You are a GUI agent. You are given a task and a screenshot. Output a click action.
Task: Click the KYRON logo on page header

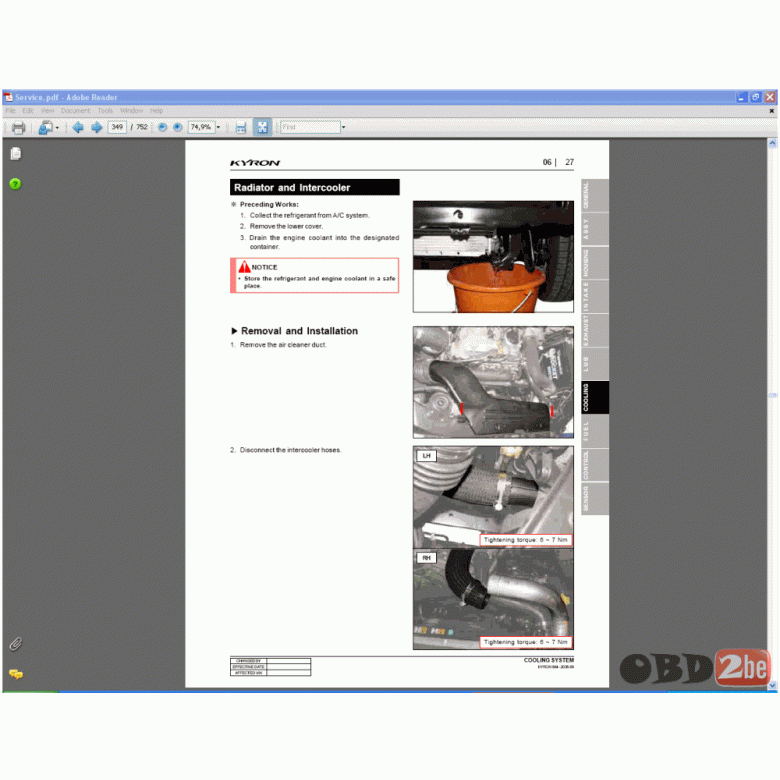pyautogui.click(x=255, y=163)
